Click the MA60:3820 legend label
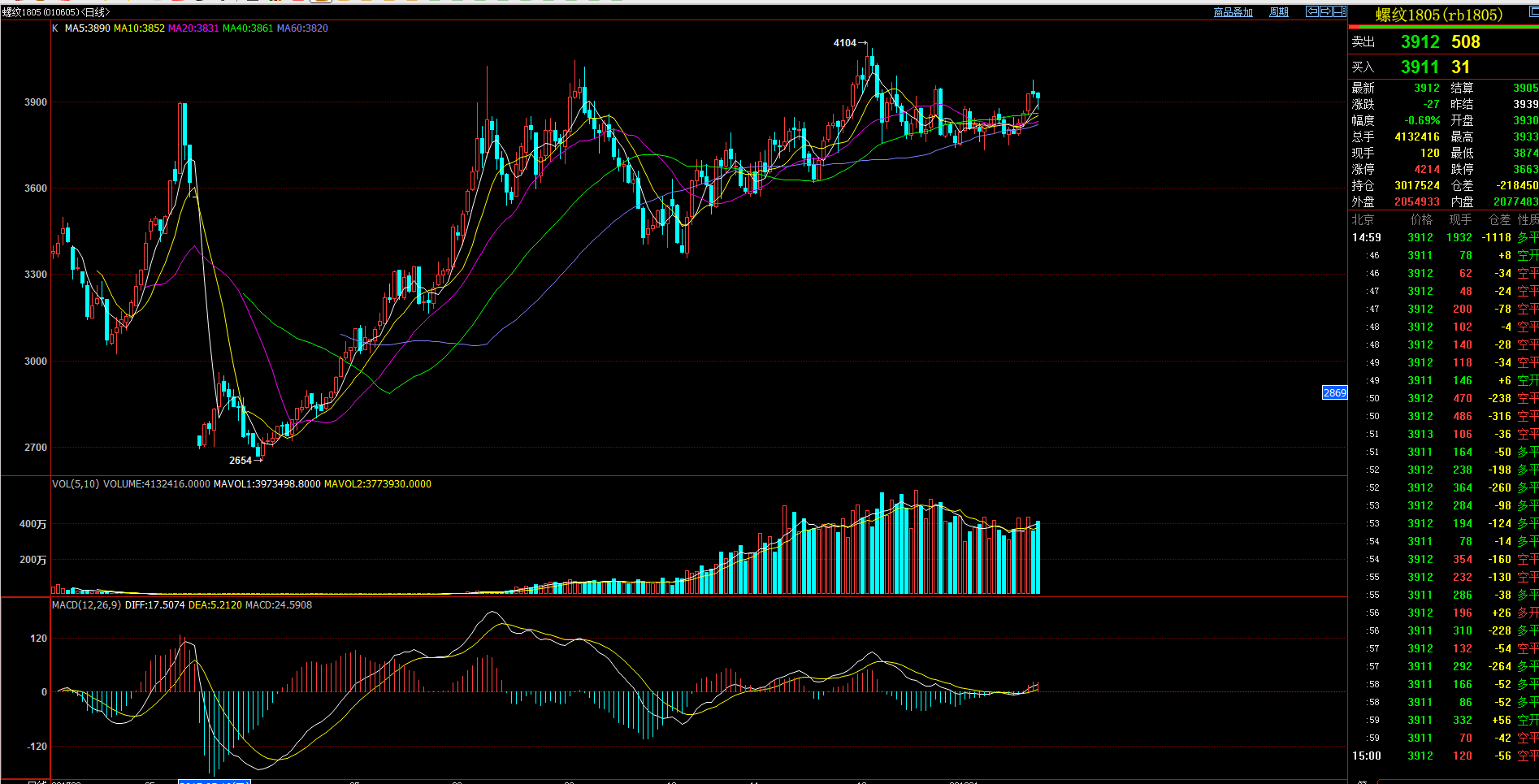Image resolution: width=1539 pixels, height=784 pixels. point(302,28)
